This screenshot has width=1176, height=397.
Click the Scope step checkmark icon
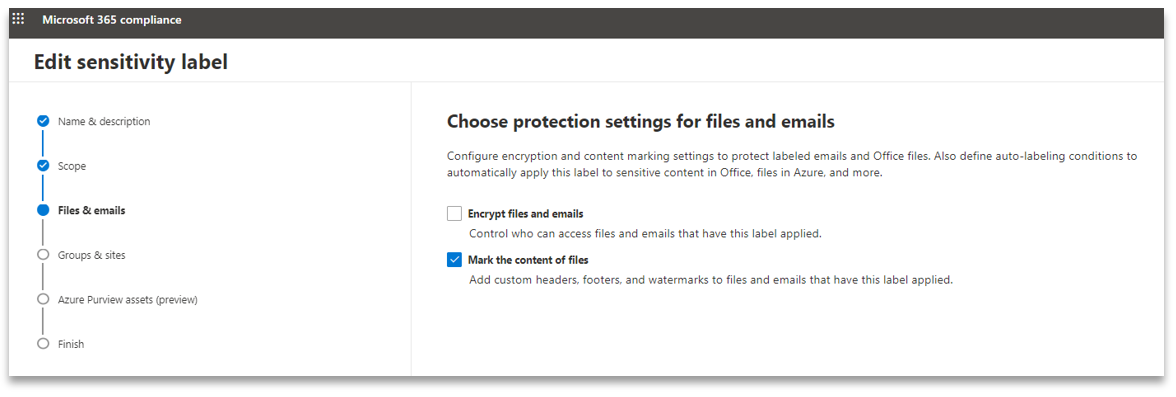(43, 166)
